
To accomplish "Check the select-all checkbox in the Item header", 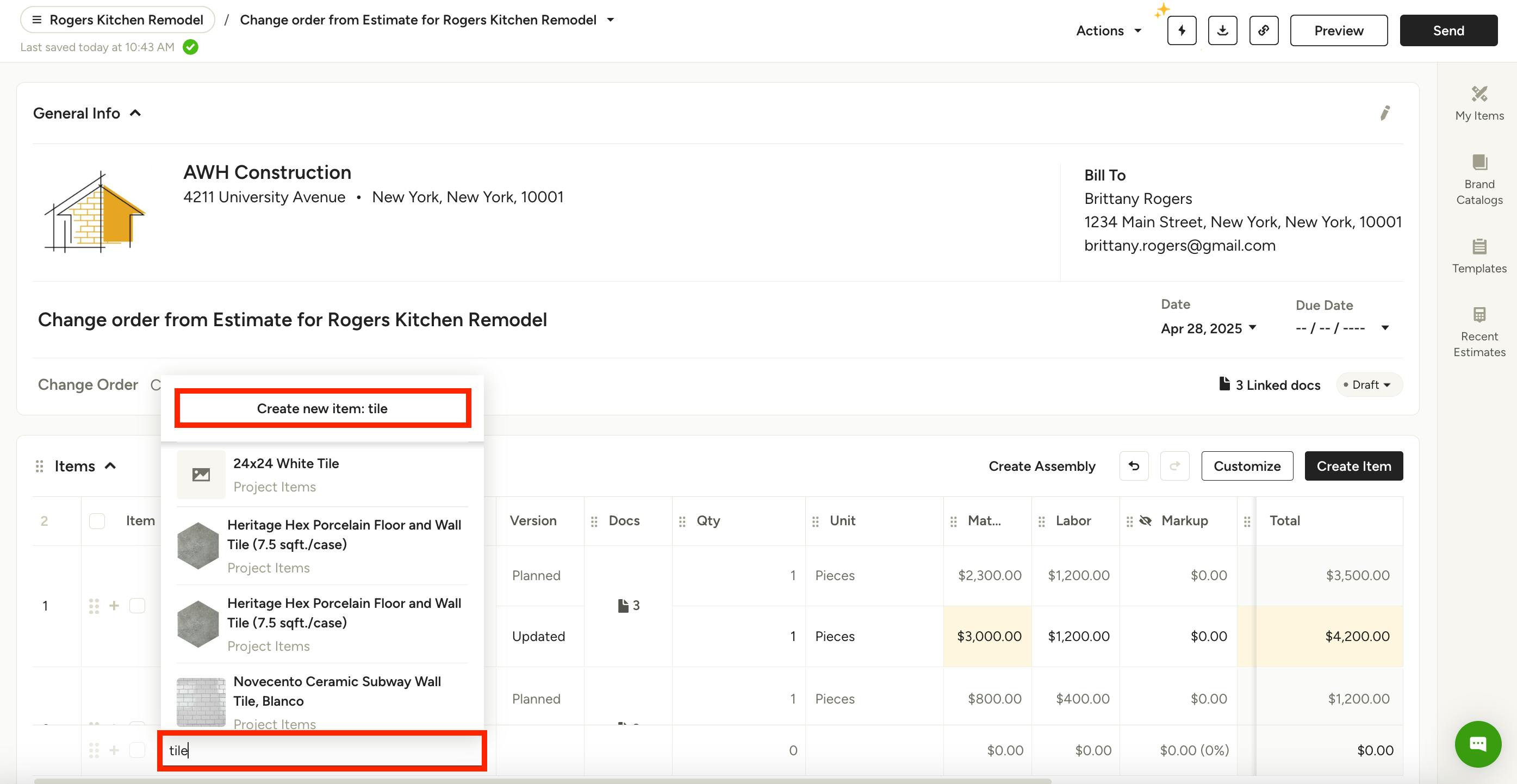I will pyautogui.click(x=97, y=521).
